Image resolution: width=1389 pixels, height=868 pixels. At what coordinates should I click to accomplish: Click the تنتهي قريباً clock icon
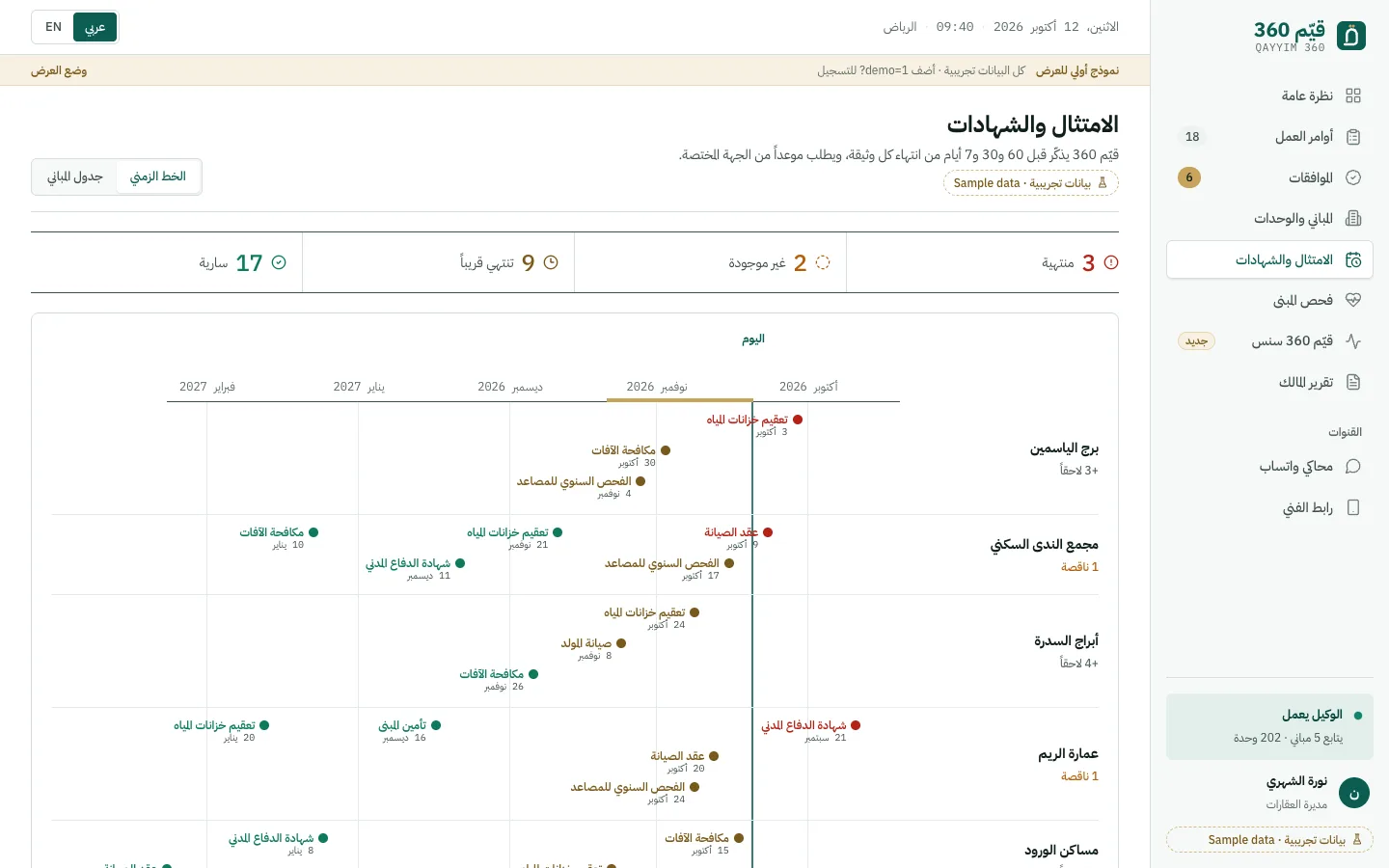[551, 262]
